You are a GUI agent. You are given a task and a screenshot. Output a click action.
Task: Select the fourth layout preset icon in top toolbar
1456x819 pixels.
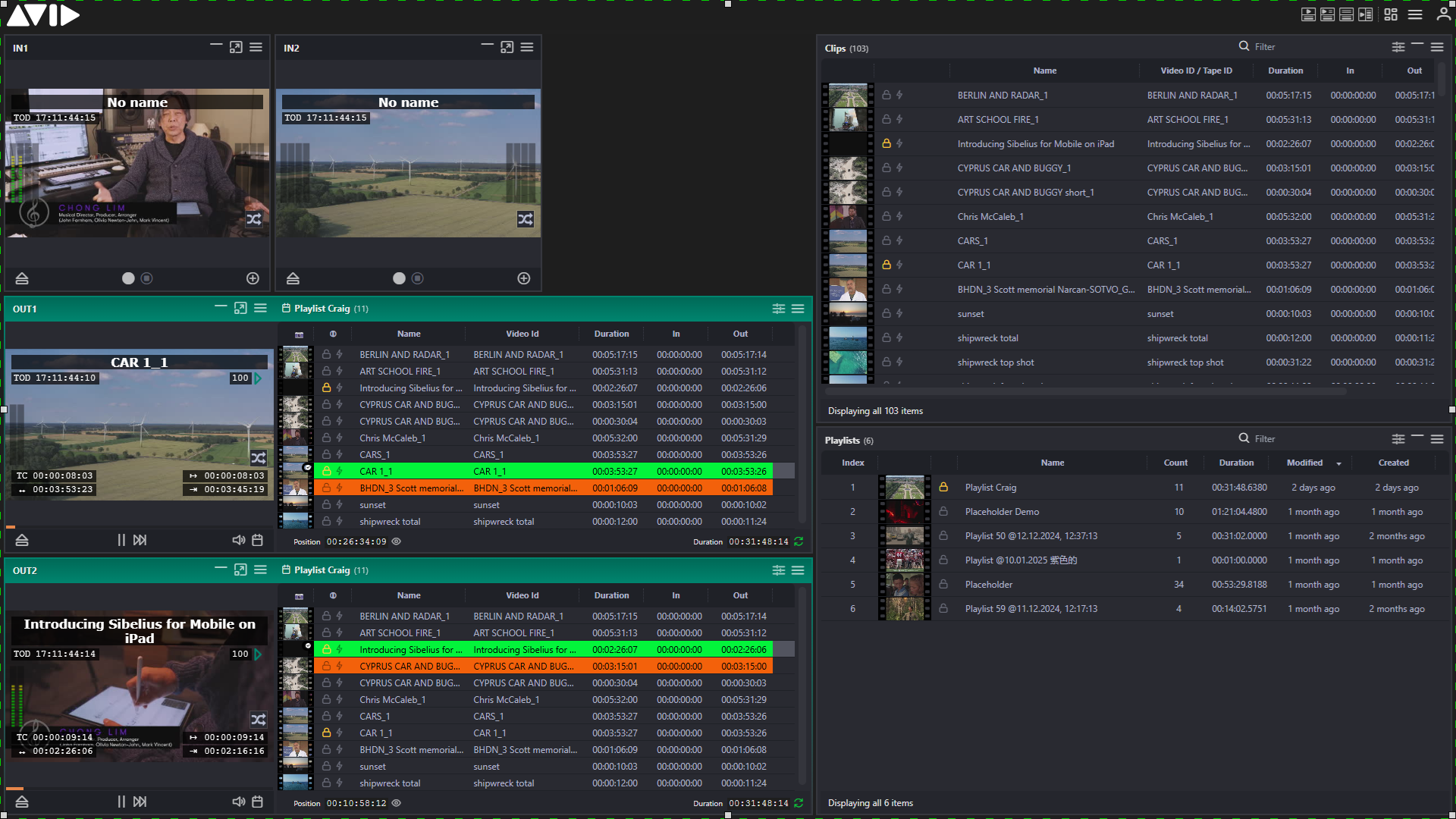1365,14
